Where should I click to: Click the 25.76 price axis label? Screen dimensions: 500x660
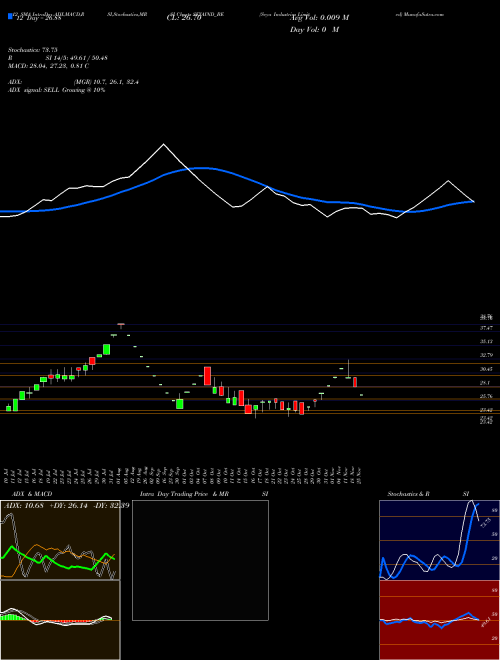pos(486,396)
